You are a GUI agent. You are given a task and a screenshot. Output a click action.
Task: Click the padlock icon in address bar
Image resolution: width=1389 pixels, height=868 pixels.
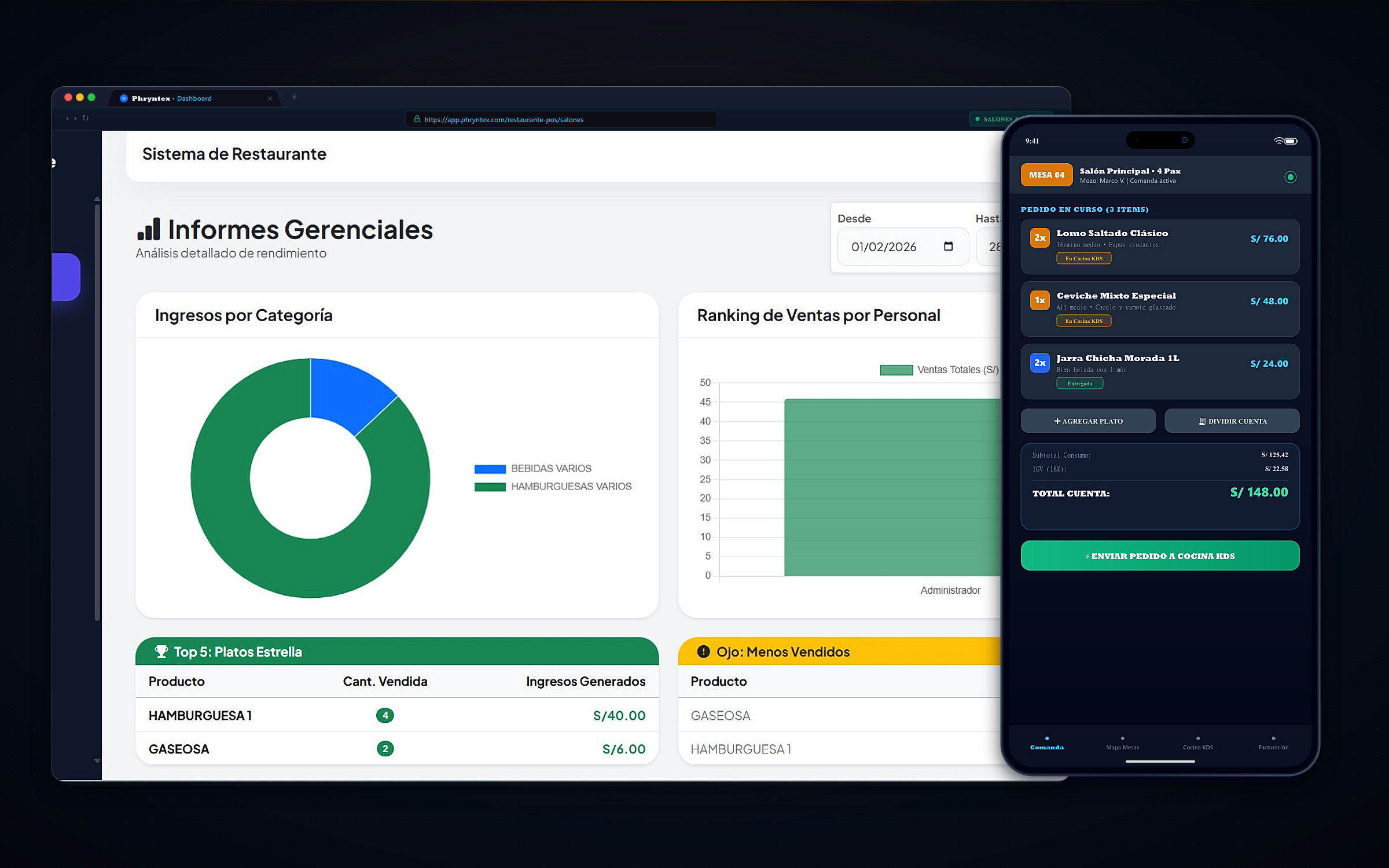[417, 119]
